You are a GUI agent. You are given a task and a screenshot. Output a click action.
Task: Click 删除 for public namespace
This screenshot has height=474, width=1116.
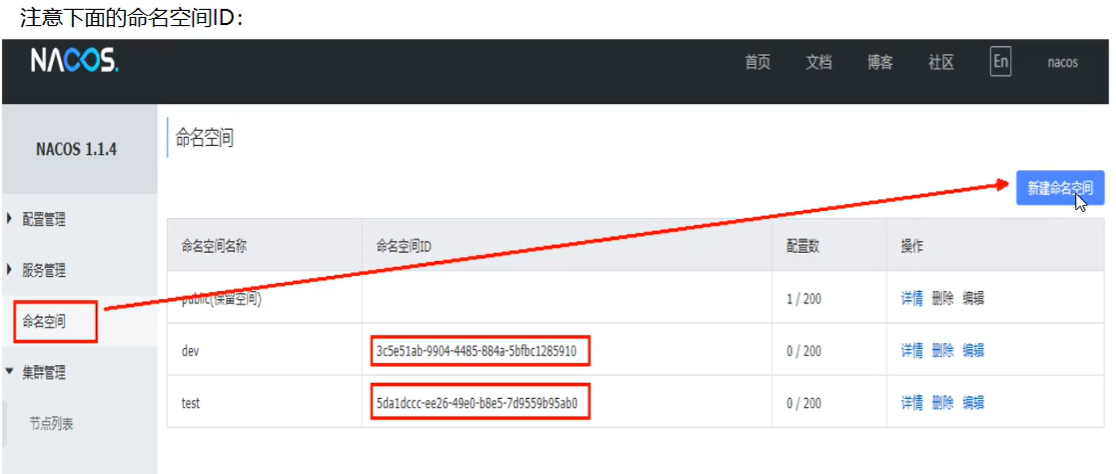point(942,298)
